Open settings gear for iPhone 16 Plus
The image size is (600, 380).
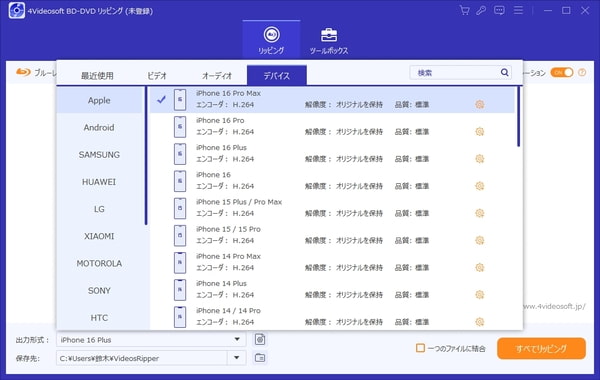tap(479, 159)
